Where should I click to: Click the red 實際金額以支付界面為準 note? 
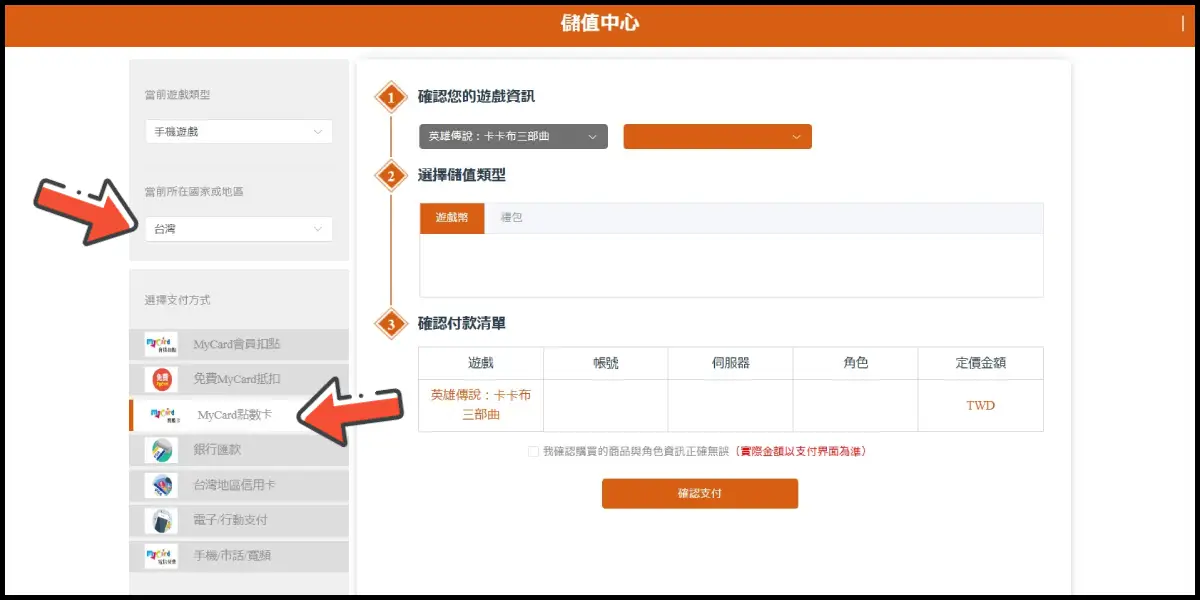click(801, 452)
